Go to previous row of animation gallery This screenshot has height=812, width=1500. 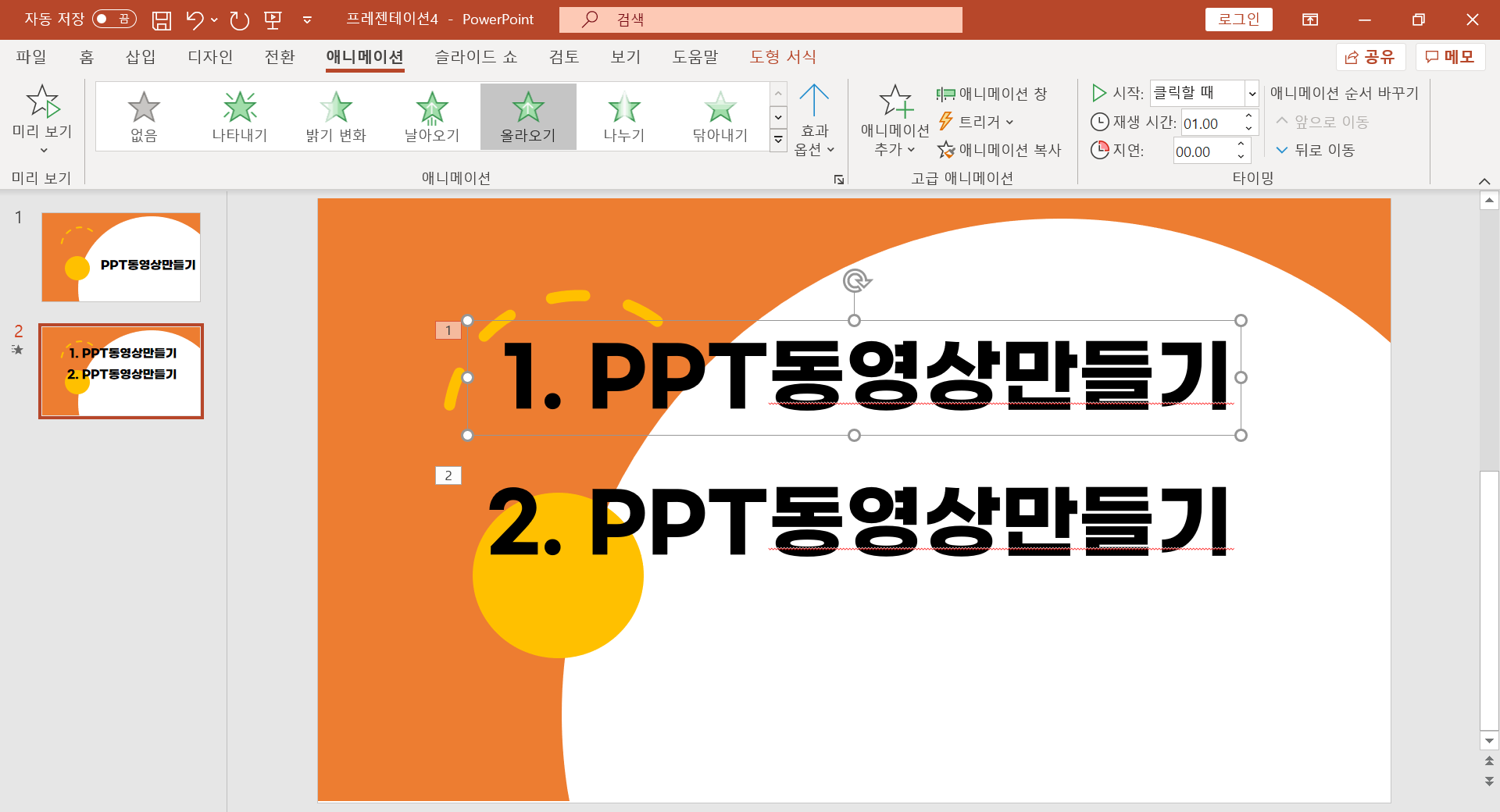[x=778, y=94]
